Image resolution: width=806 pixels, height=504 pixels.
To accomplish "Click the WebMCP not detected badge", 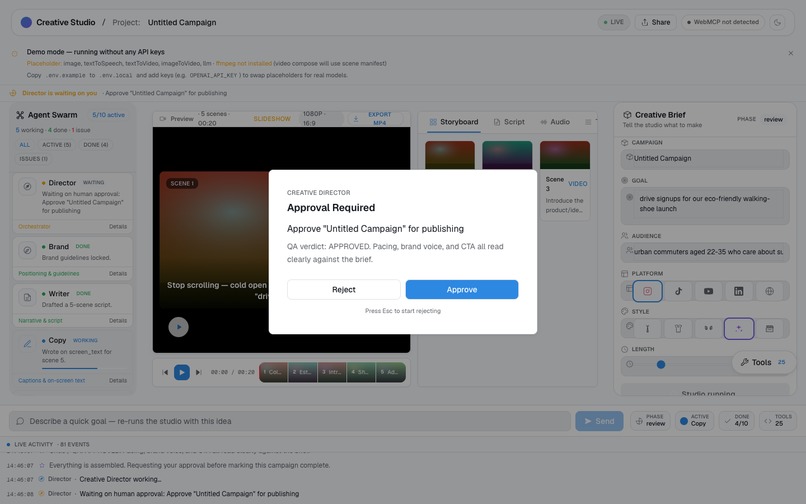I will click(x=723, y=22).
